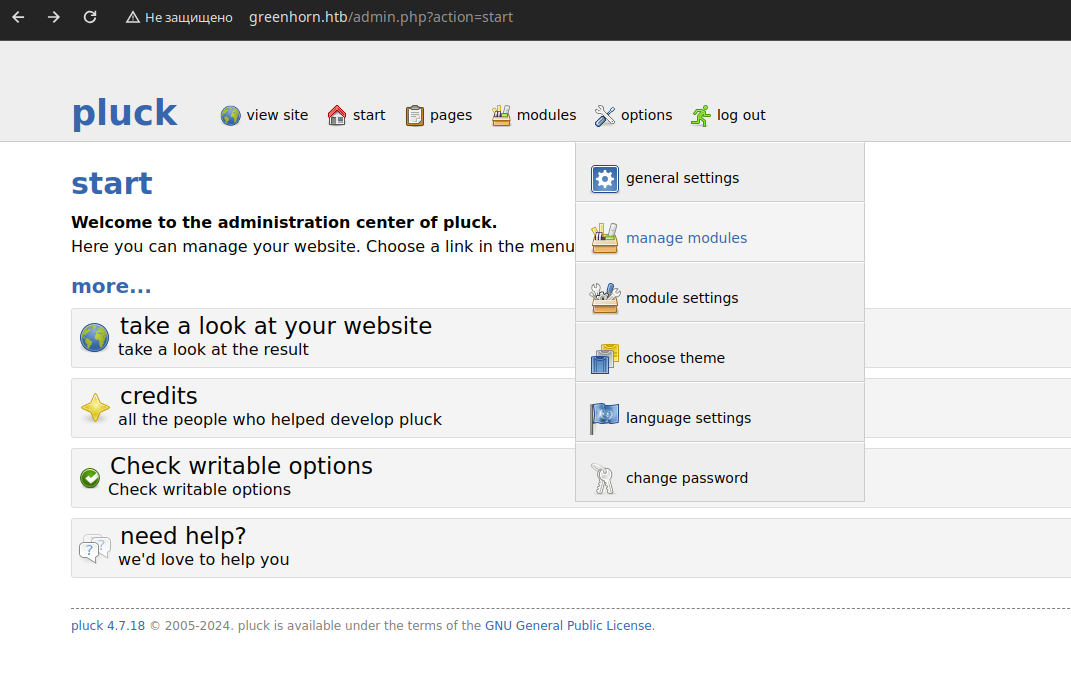Click the keys icon for change password
Viewport: 1071px width, 680px height.
(603, 479)
